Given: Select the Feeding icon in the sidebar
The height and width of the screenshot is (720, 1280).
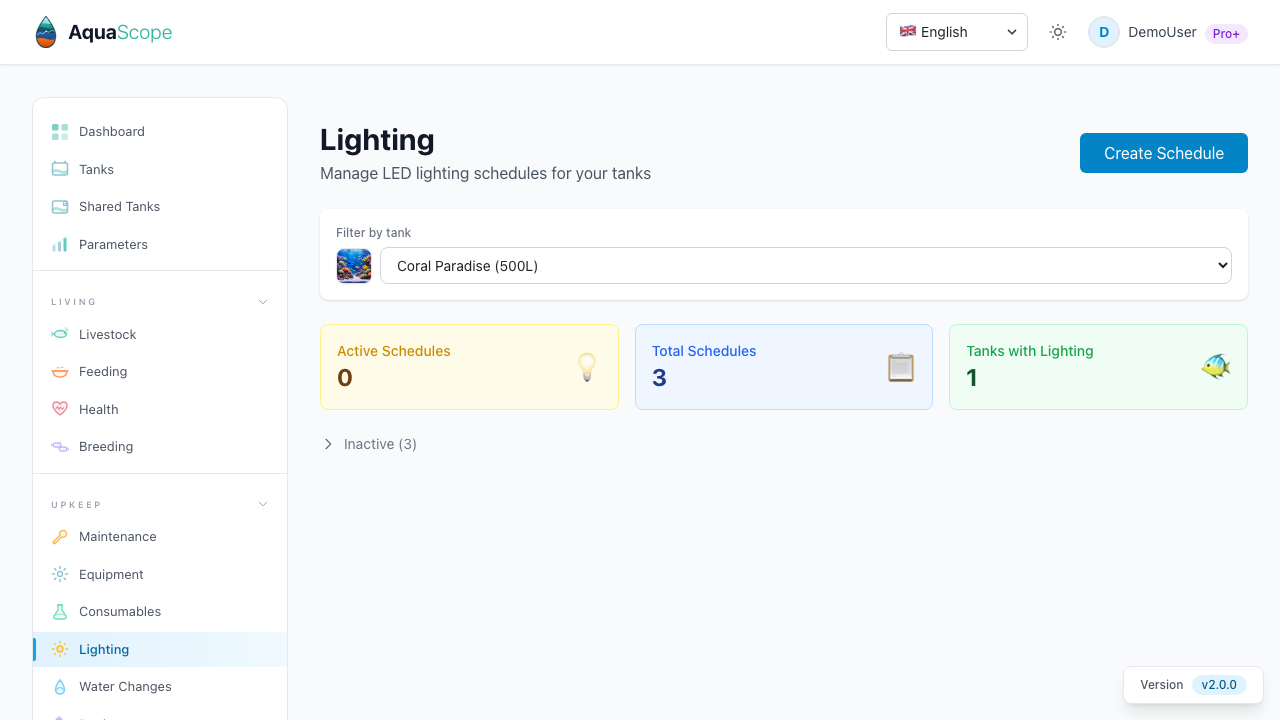Looking at the screenshot, I should [60, 371].
